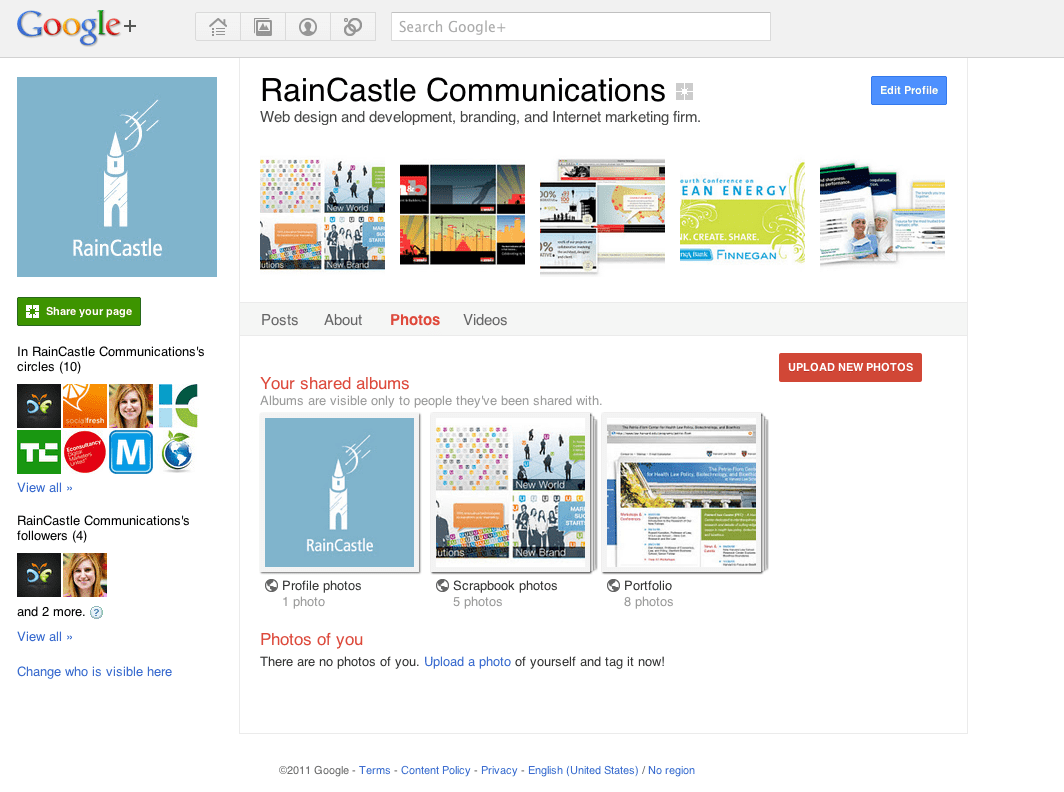Switch to the About tab
This screenshot has width=1064, height=792.
click(x=343, y=320)
